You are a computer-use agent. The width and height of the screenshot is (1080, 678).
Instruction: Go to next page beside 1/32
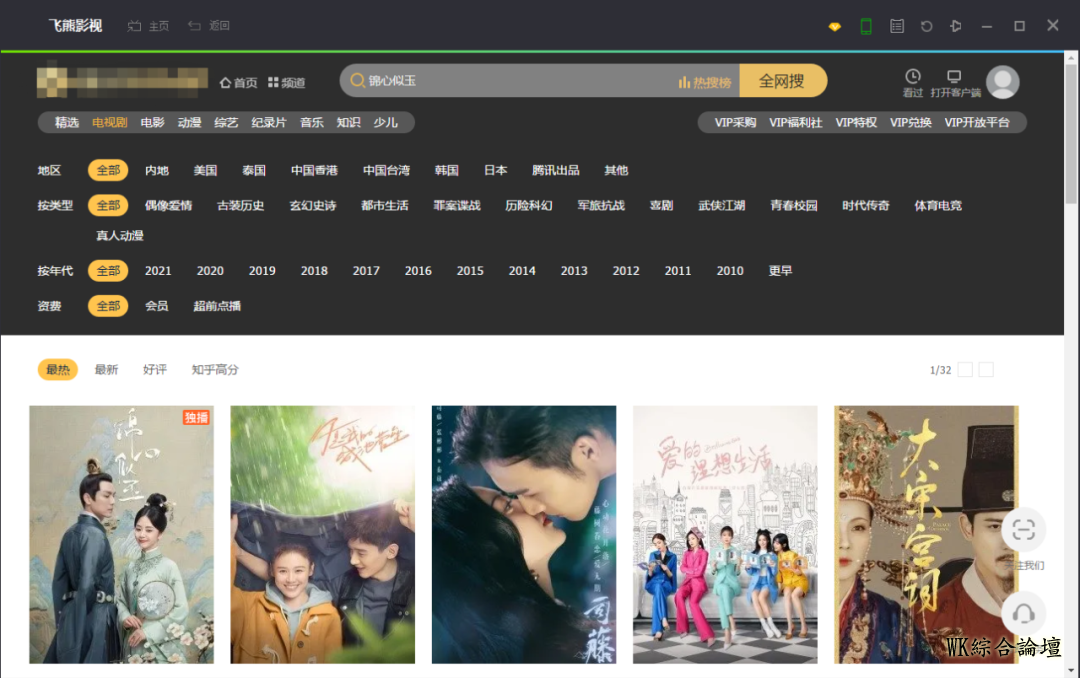click(x=986, y=370)
